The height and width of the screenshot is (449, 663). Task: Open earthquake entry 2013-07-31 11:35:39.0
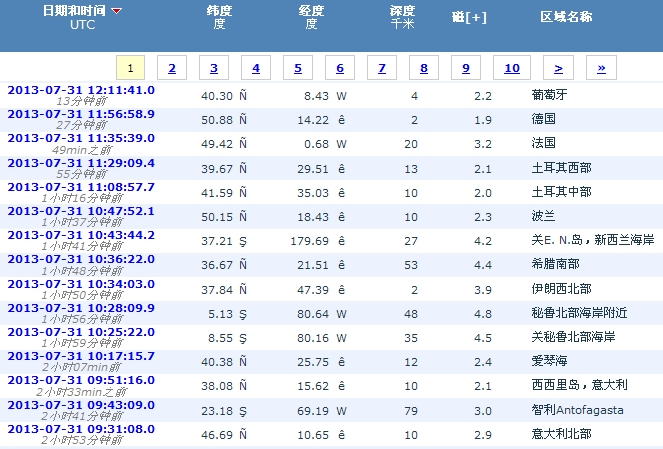(81, 138)
